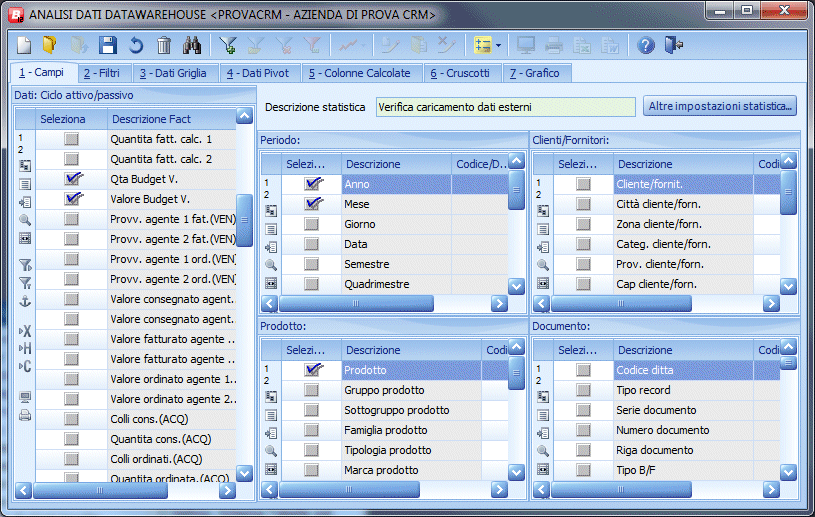Click in the Descrizione statistica field
The height and width of the screenshot is (517, 815).
(505, 107)
